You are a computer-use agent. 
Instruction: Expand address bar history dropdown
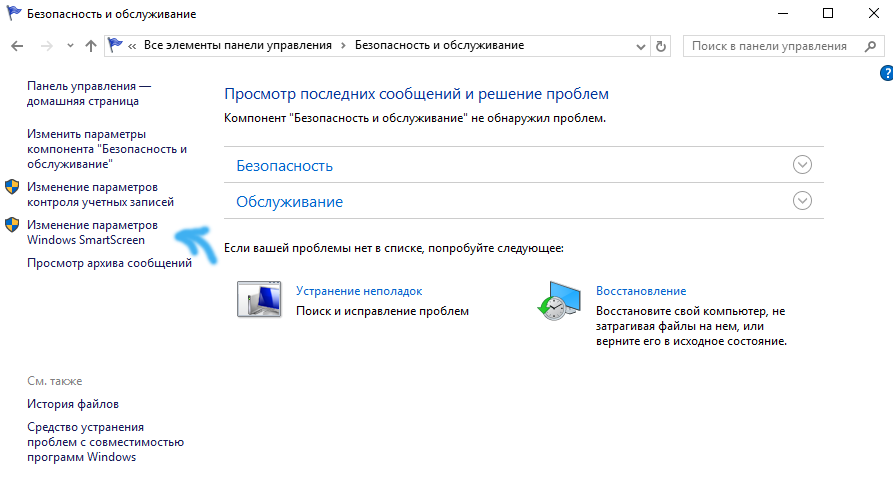pos(641,47)
